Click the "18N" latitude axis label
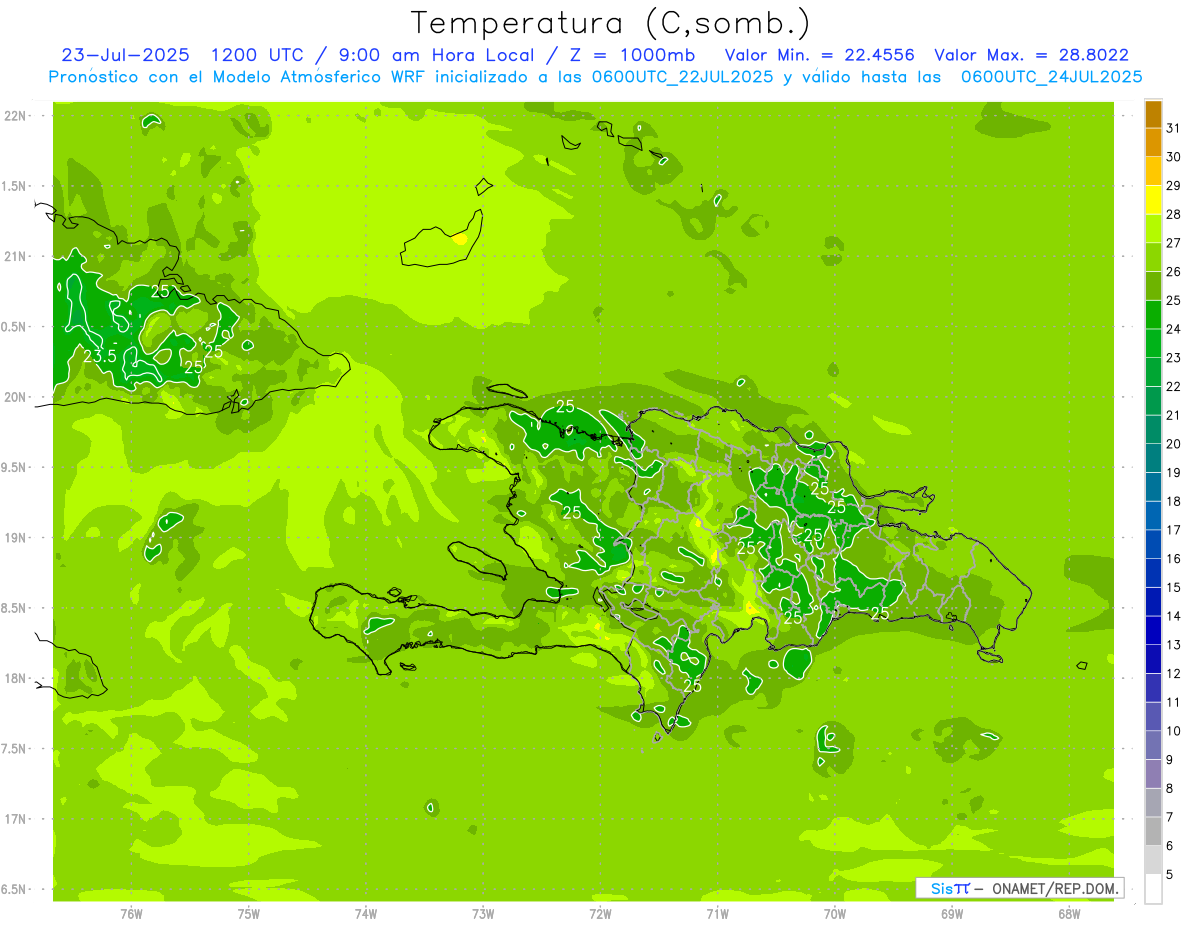Screen dimensions: 1200x927 pos(15,678)
